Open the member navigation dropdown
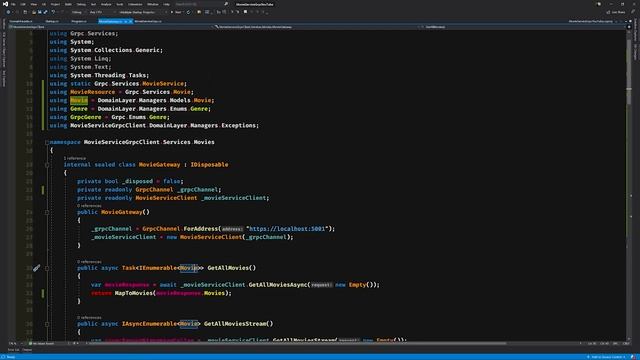 point(522,27)
